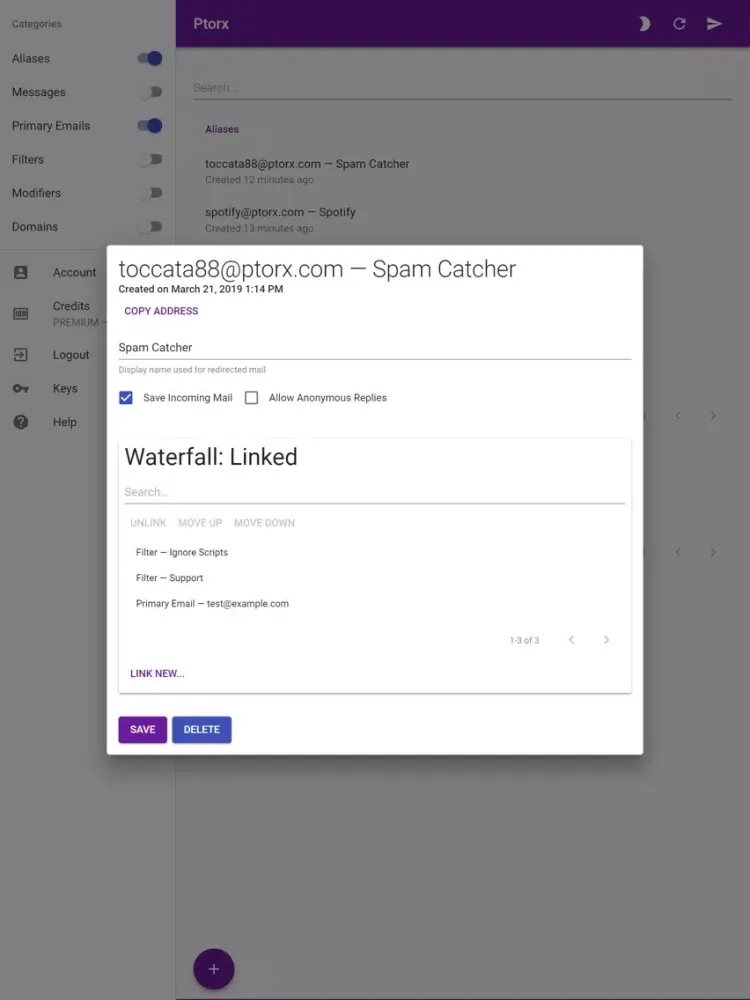
Task: Click Created on March 21, 2019 text
Action: coord(201,289)
